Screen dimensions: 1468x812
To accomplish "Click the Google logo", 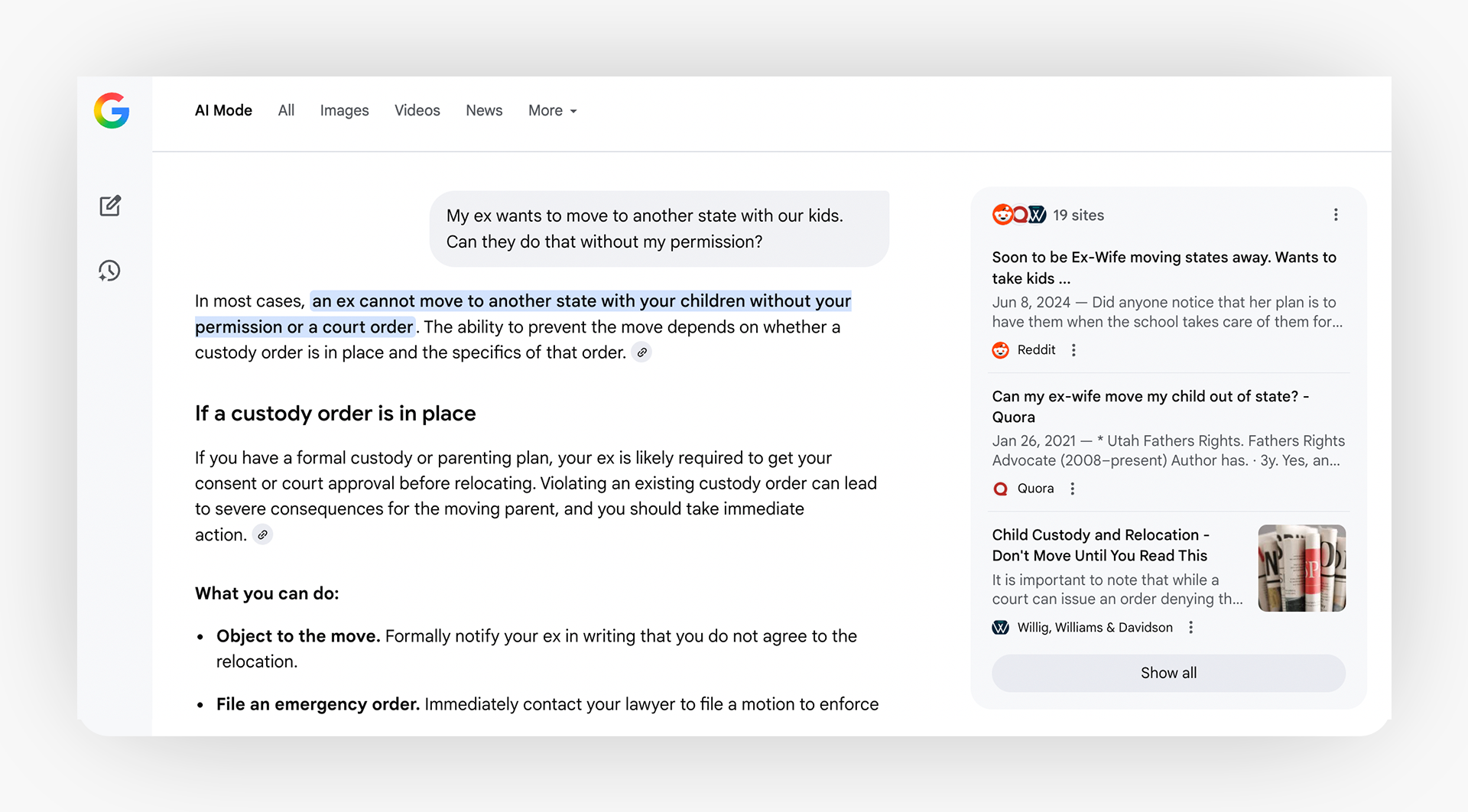I will coord(111,111).
